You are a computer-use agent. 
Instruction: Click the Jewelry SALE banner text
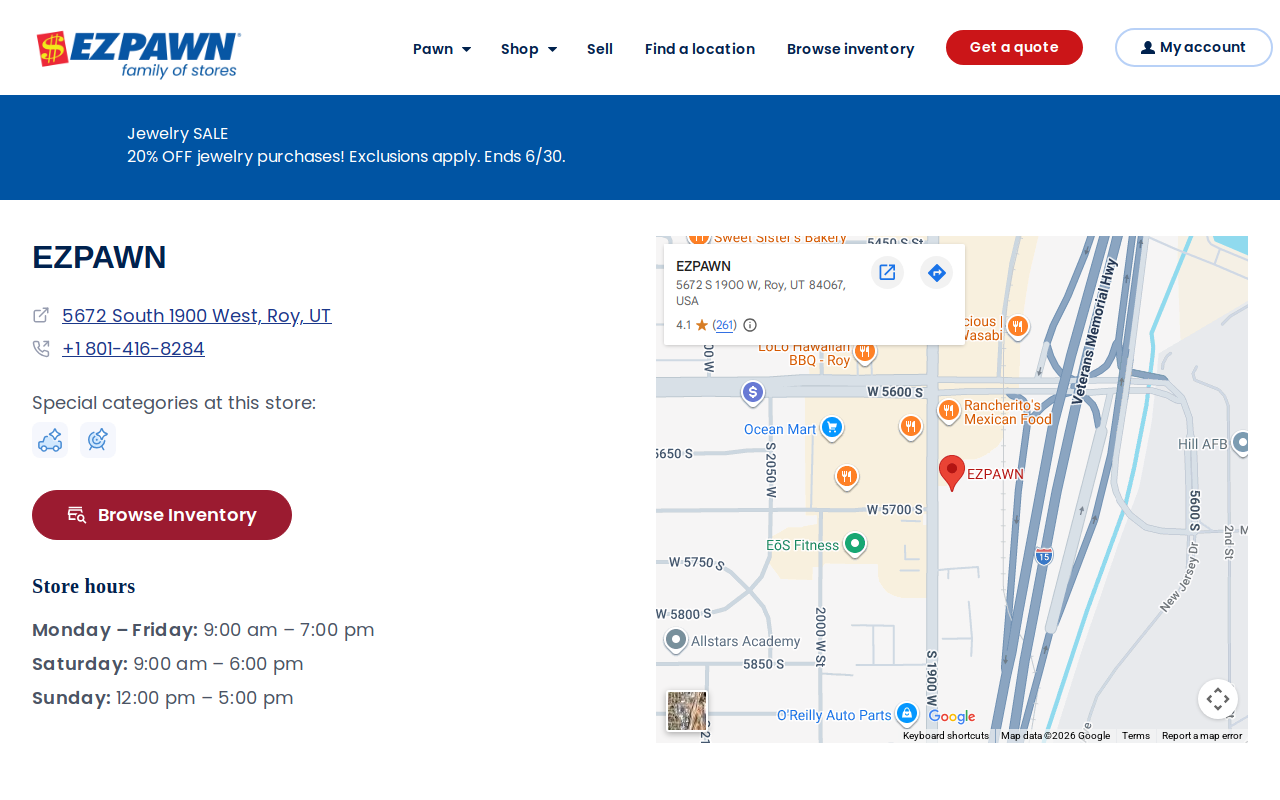(178, 133)
